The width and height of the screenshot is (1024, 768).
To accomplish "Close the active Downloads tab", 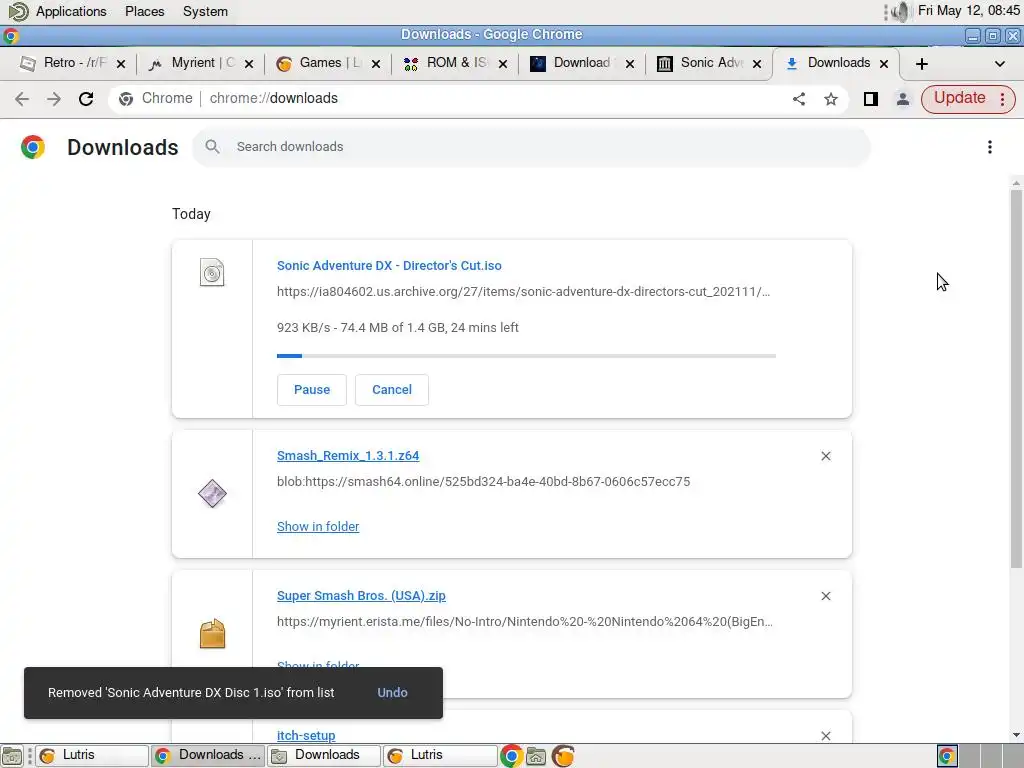I will (884, 64).
